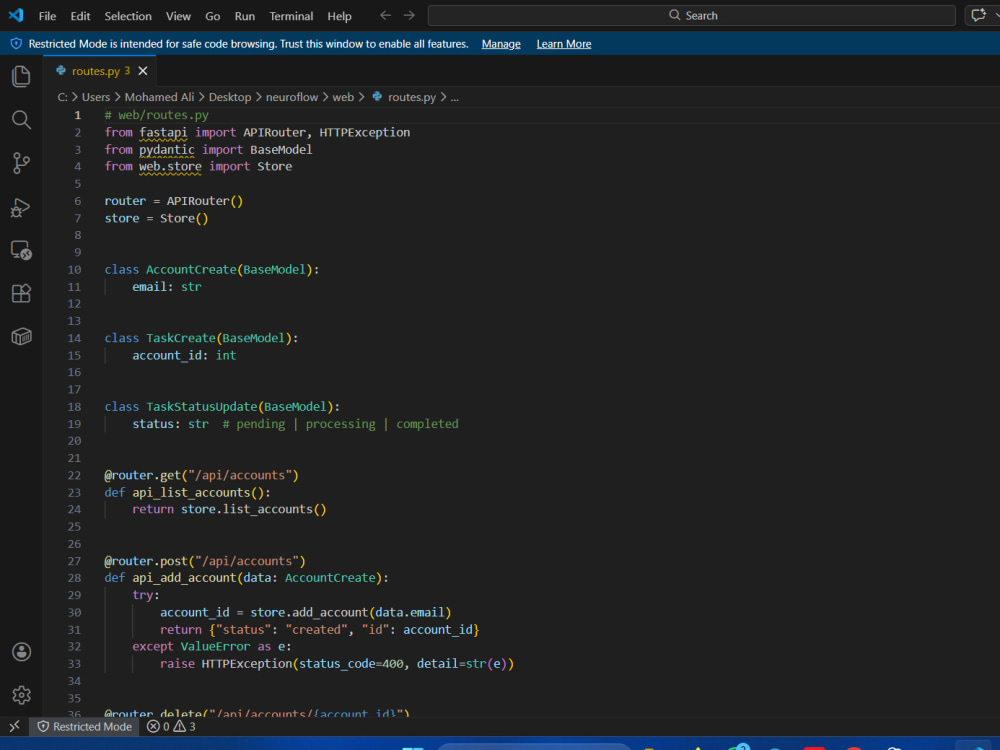Go forward using the right arrow
Image resolution: width=1000 pixels, height=750 pixels.
click(x=409, y=15)
